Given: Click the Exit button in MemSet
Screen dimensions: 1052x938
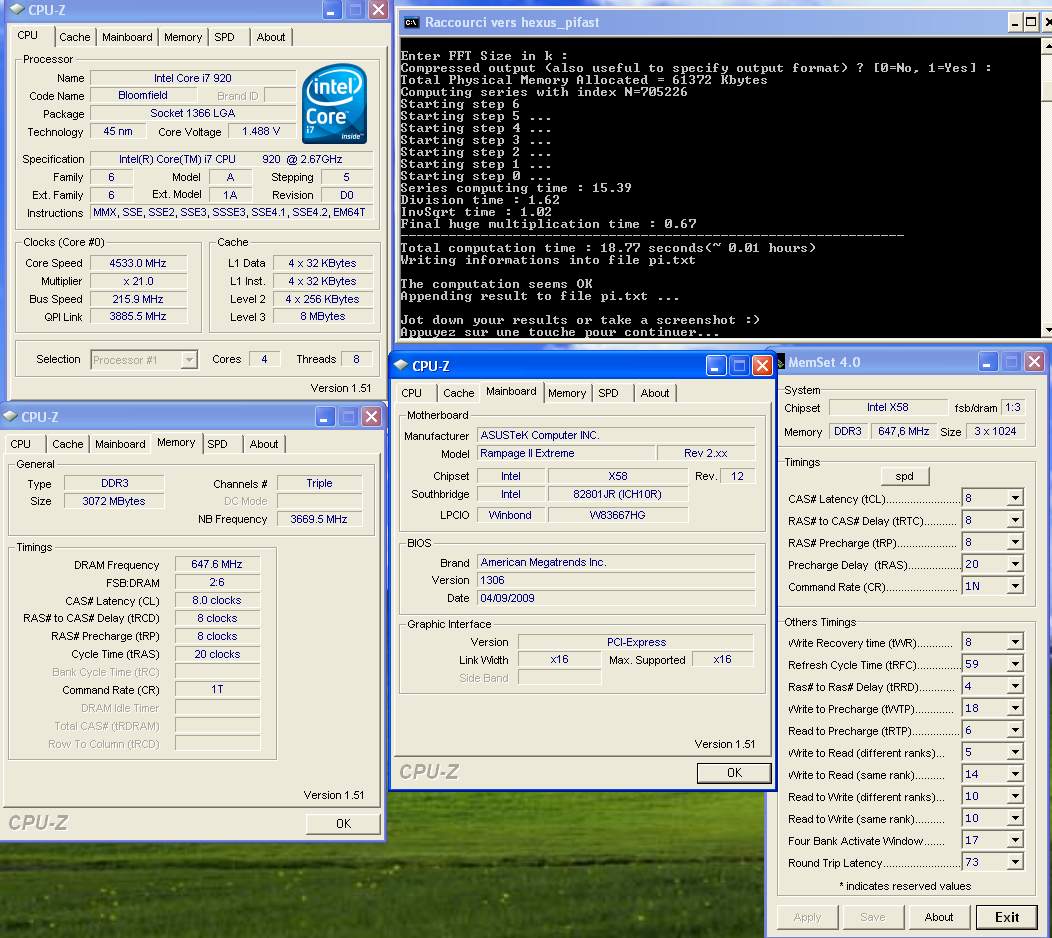Looking at the screenshot, I should 1006,917.
